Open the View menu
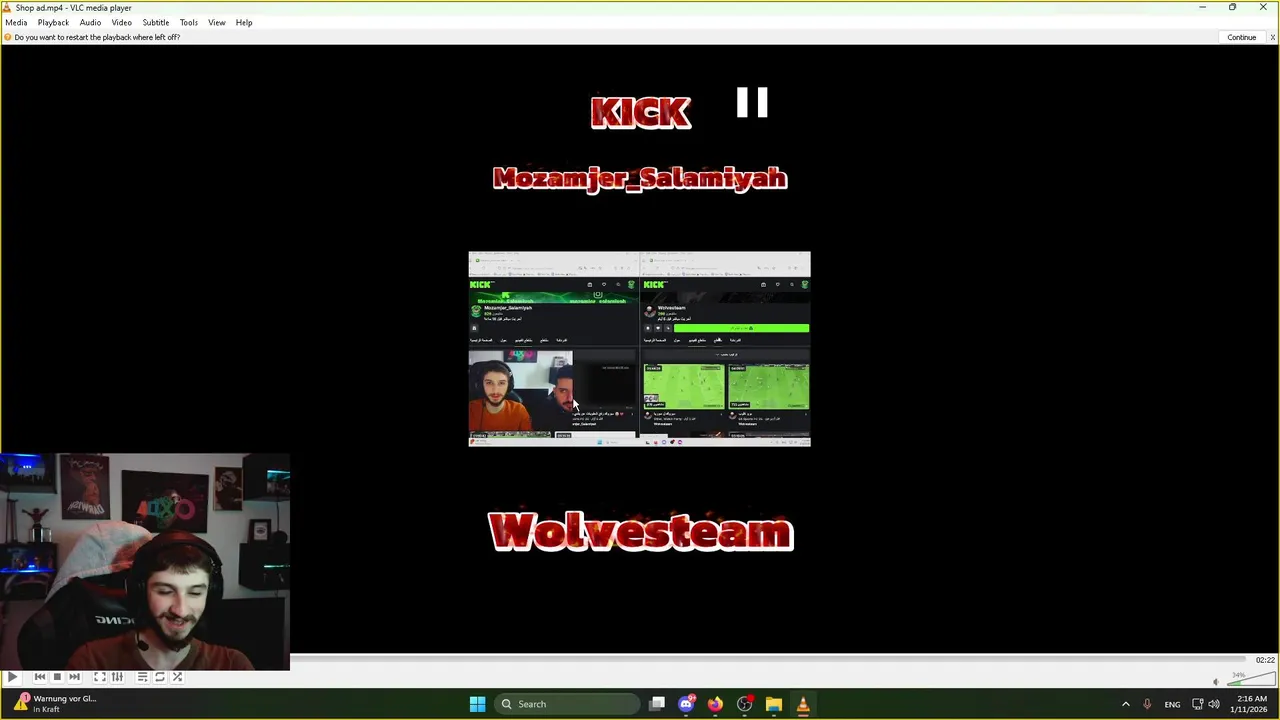 [x=216, y=22]
